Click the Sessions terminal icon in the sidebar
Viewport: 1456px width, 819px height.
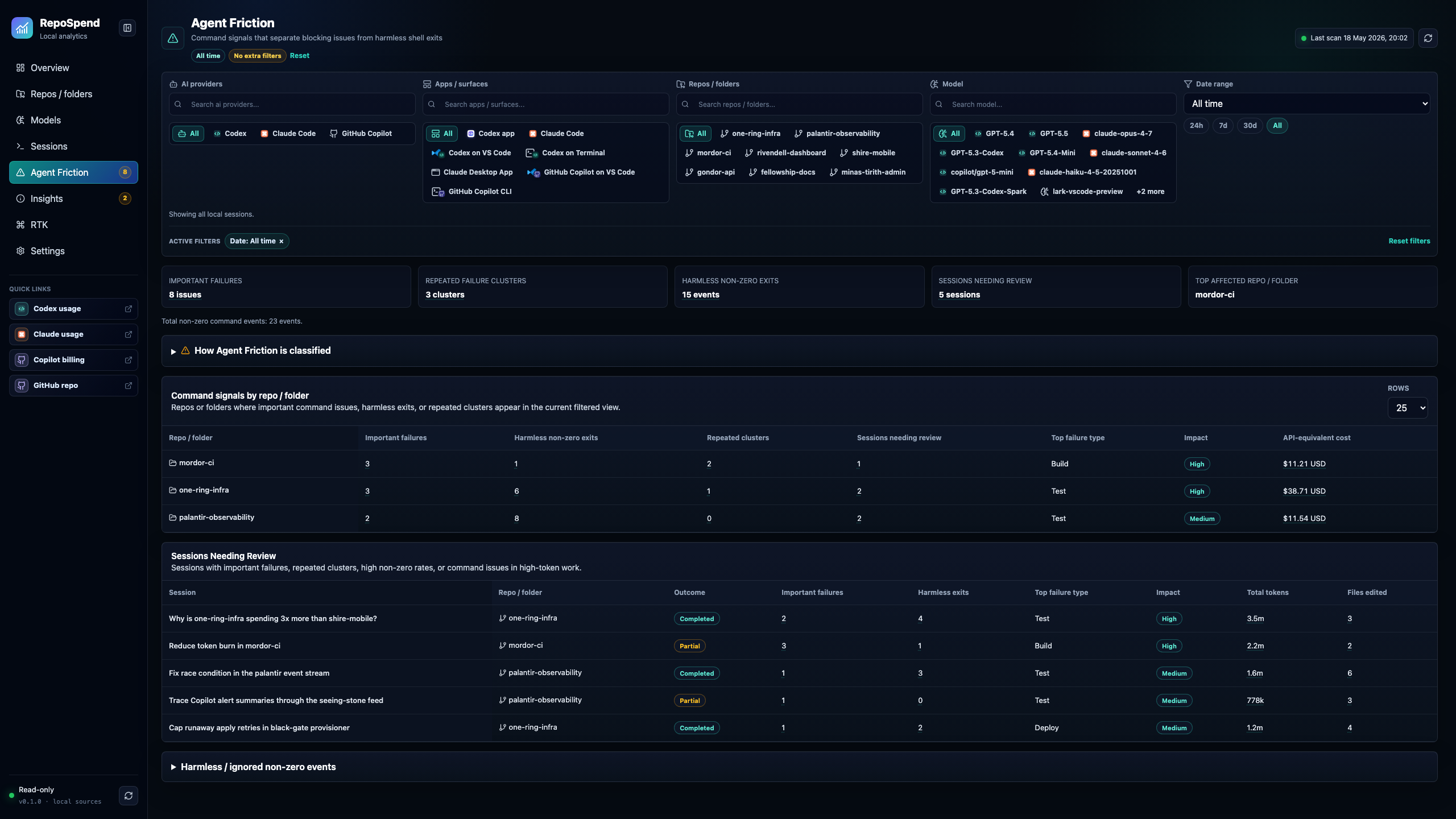click(x=20, y=146)
